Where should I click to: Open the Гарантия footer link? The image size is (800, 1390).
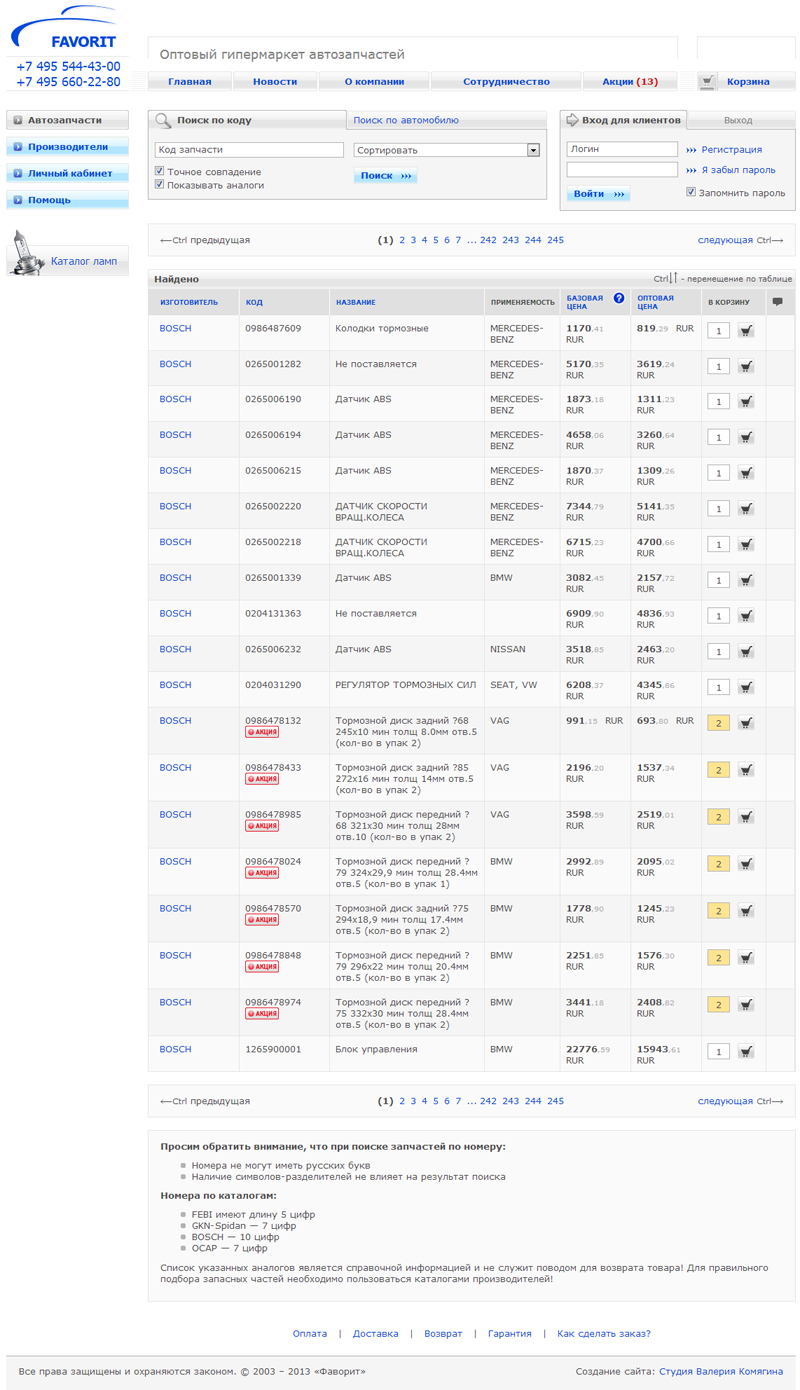pyautogui.click(x=510, y=1333)
